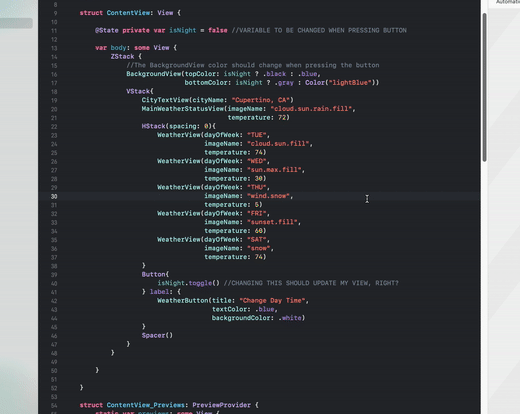Click the .gray color value in bottomColor
The height and width of the screenshot is (414, 520).
click(x=284, y=82)
